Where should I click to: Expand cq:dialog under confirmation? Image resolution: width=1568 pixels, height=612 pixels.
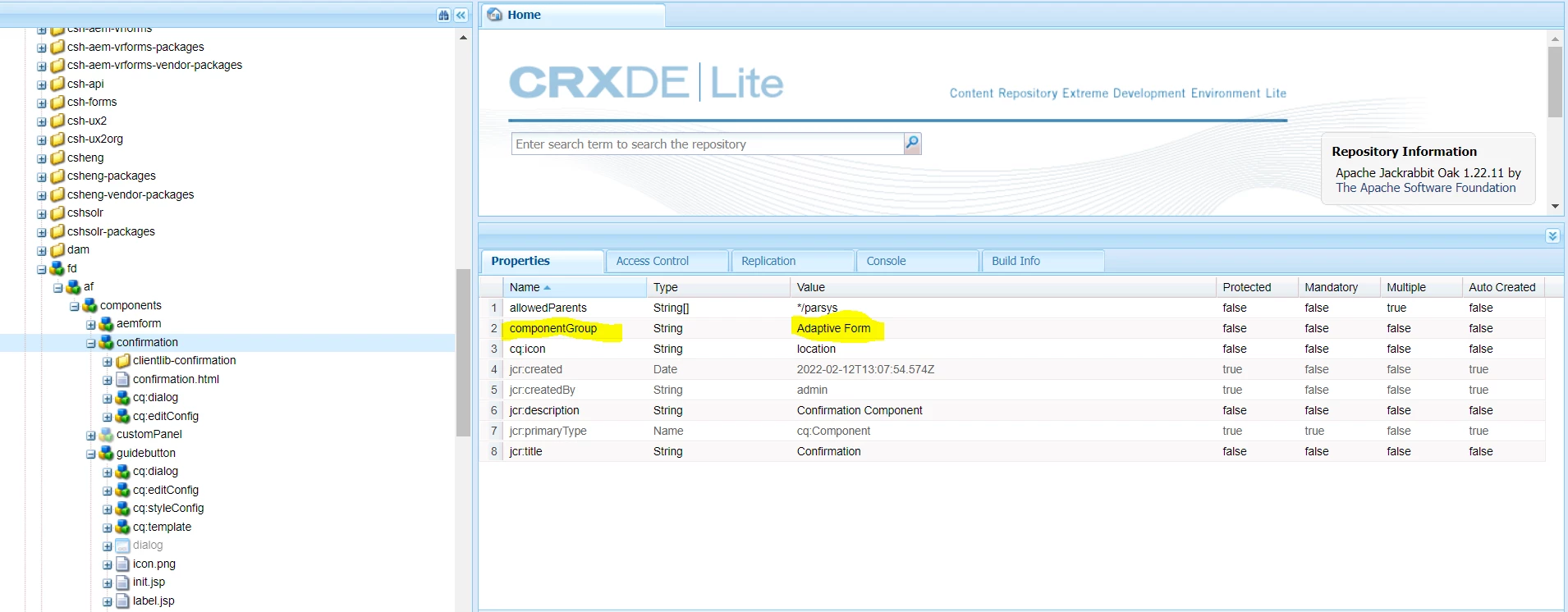click(108, 398)
